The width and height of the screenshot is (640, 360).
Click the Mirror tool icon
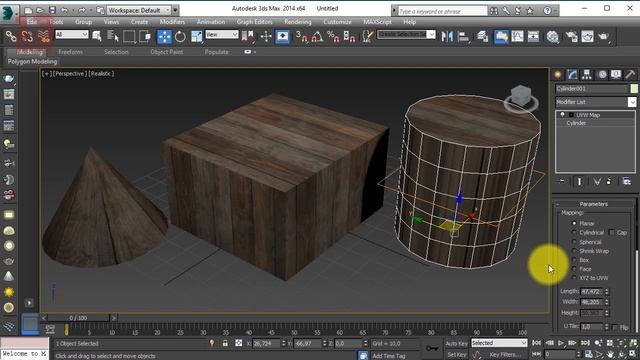[x=447, y=37]
